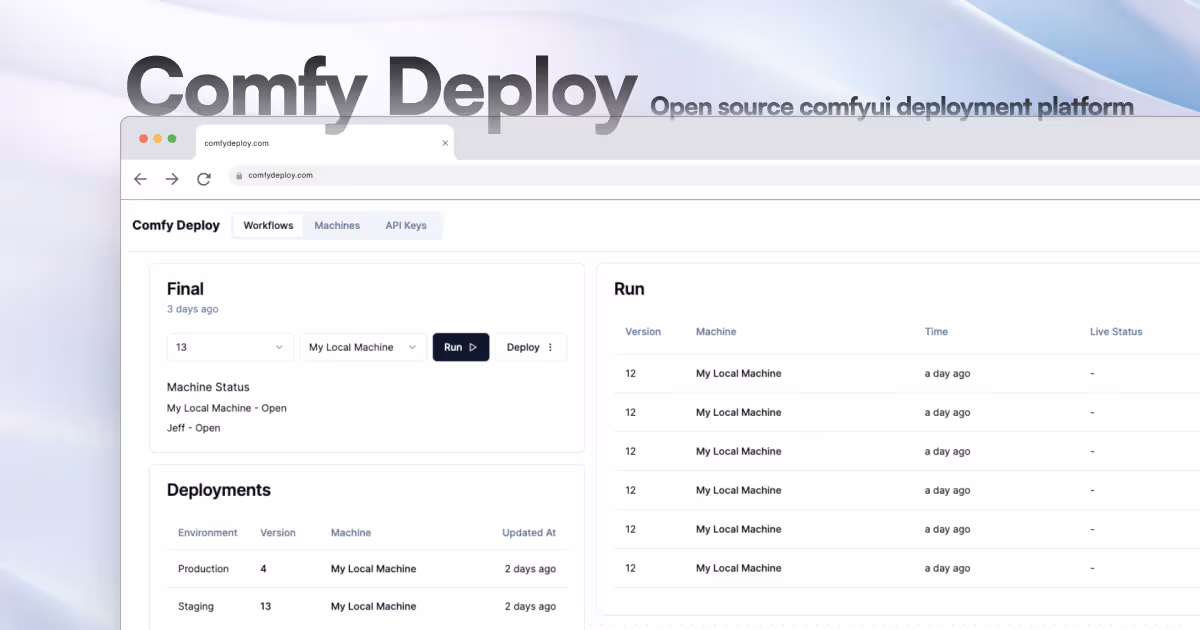Viewport: 1200px width, 630px height.
Task: Click the browser forward navigation arrow
Action: [171, 178]
